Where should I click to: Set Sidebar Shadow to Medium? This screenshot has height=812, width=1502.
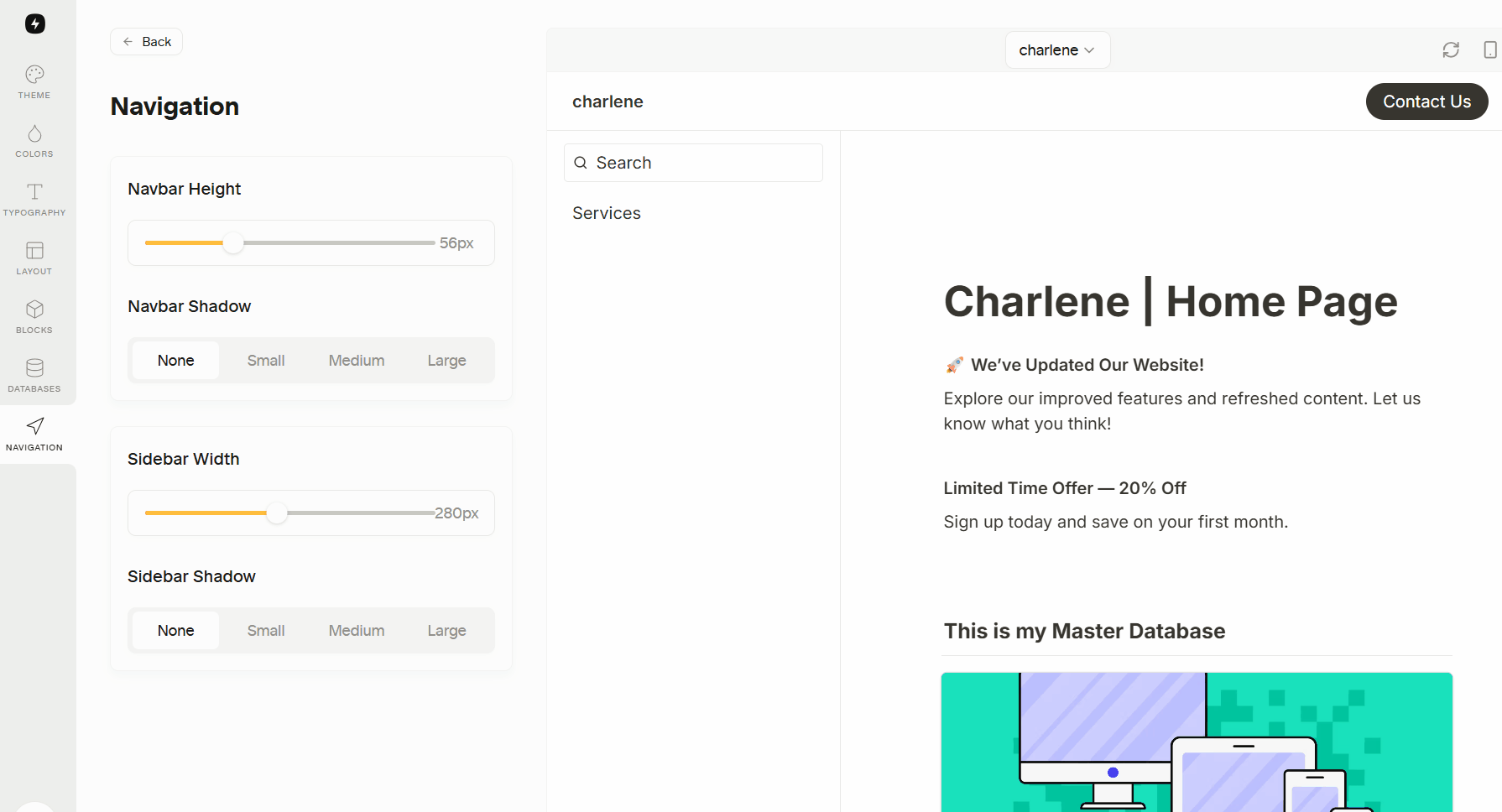(x=357, y=631)
